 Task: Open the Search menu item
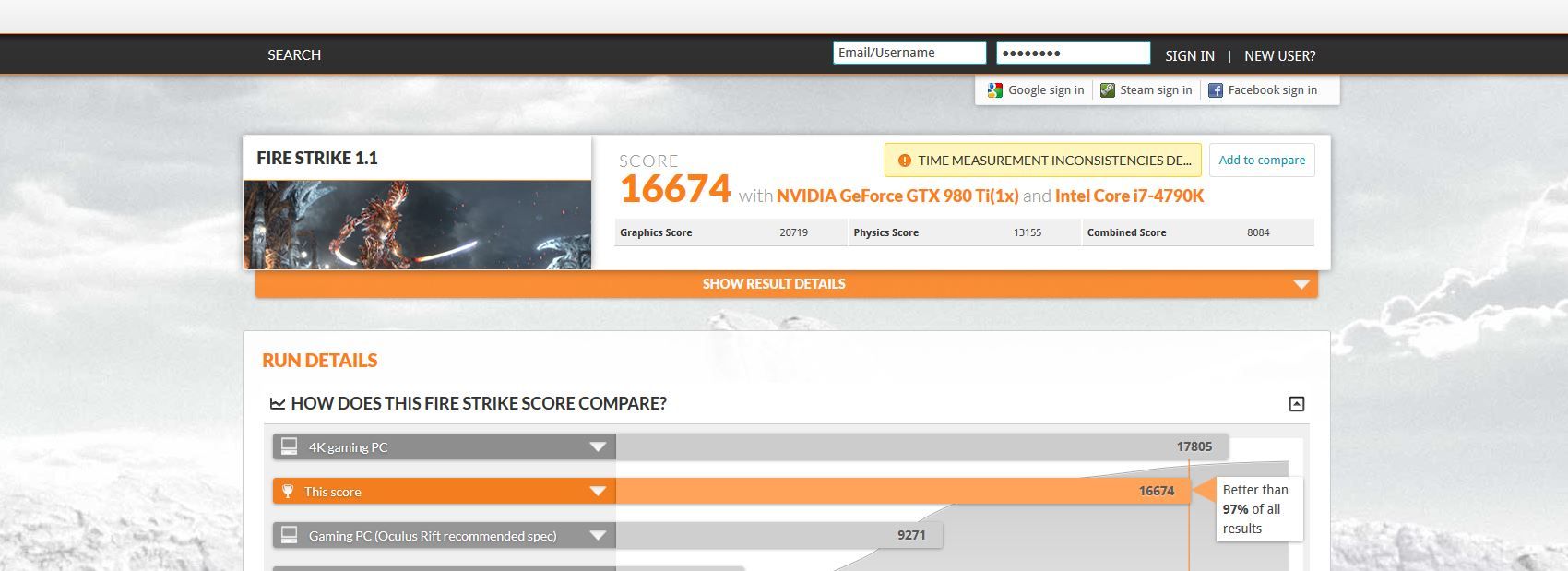[x=294, y=55]
